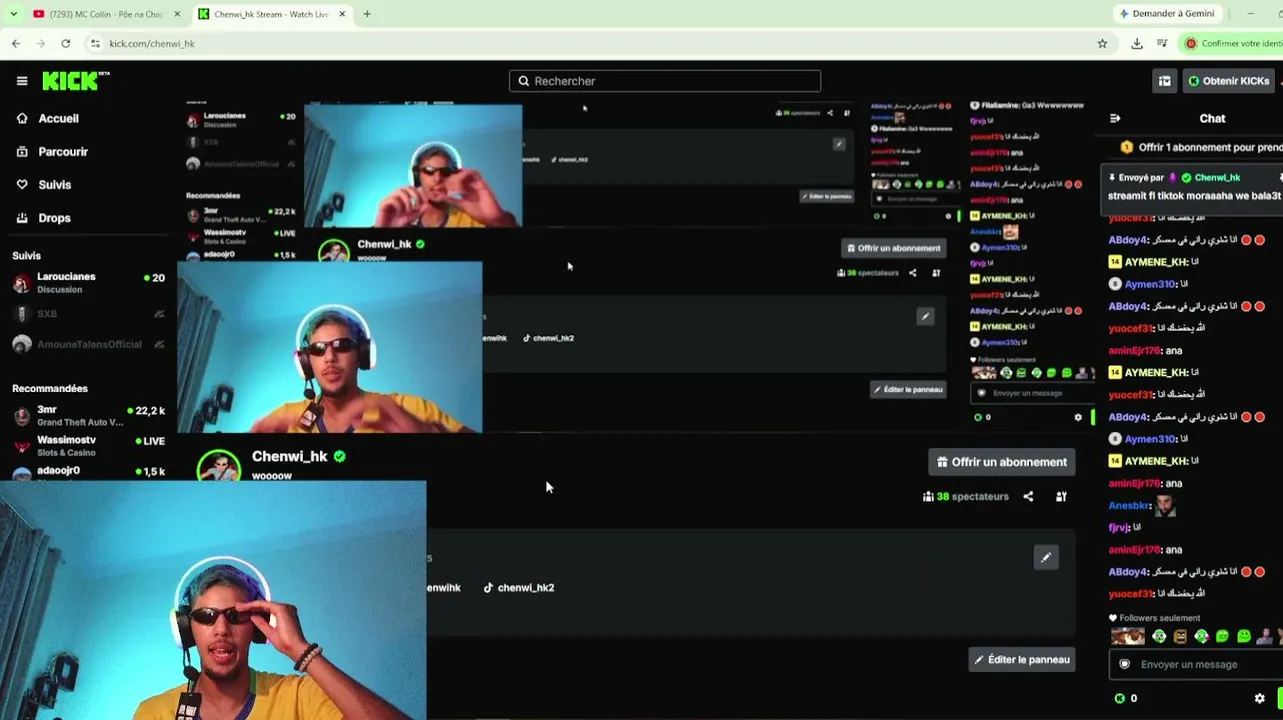Open chat settings gear
Screen dimensions: 1283x720
1259,698
